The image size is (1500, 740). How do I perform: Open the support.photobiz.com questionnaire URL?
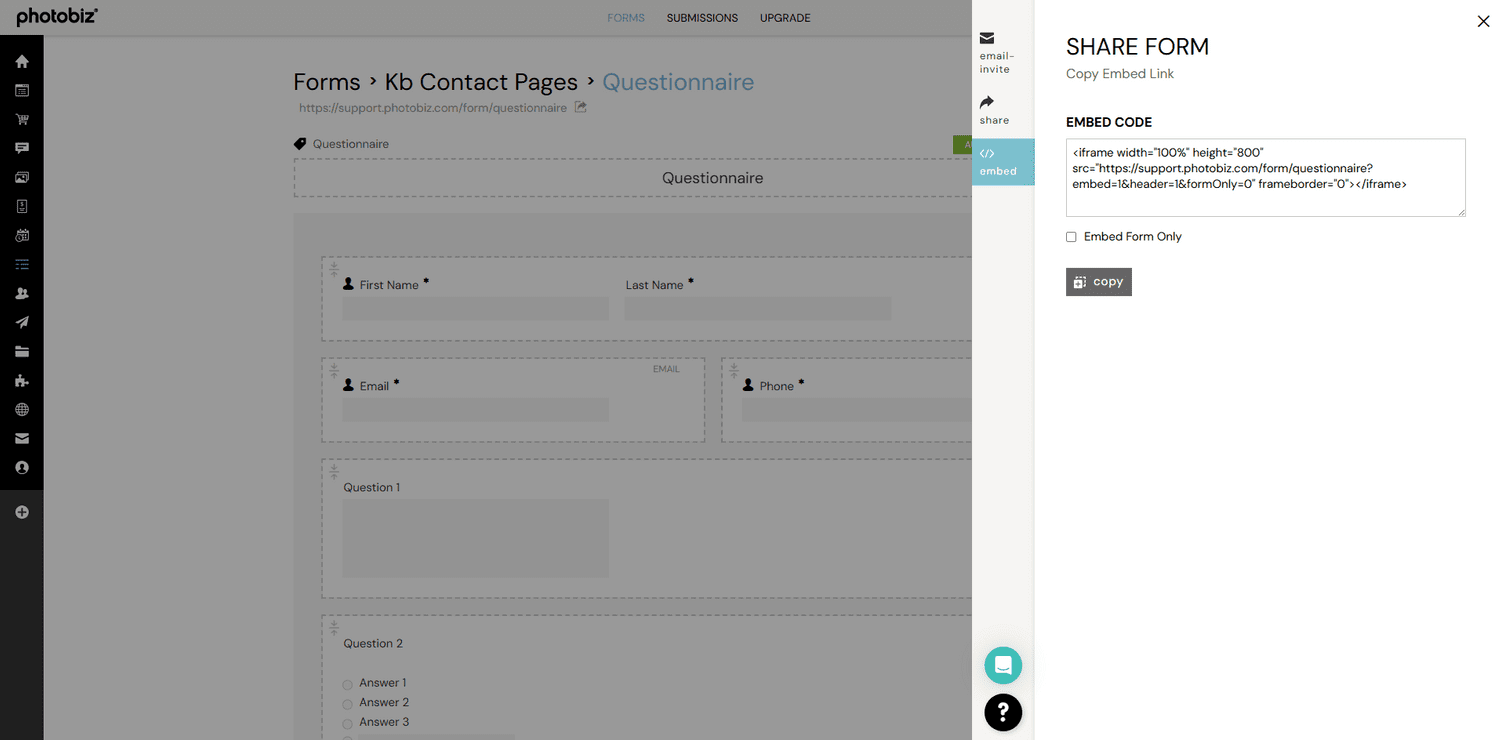pyautogui.click(x=433, y=108)
